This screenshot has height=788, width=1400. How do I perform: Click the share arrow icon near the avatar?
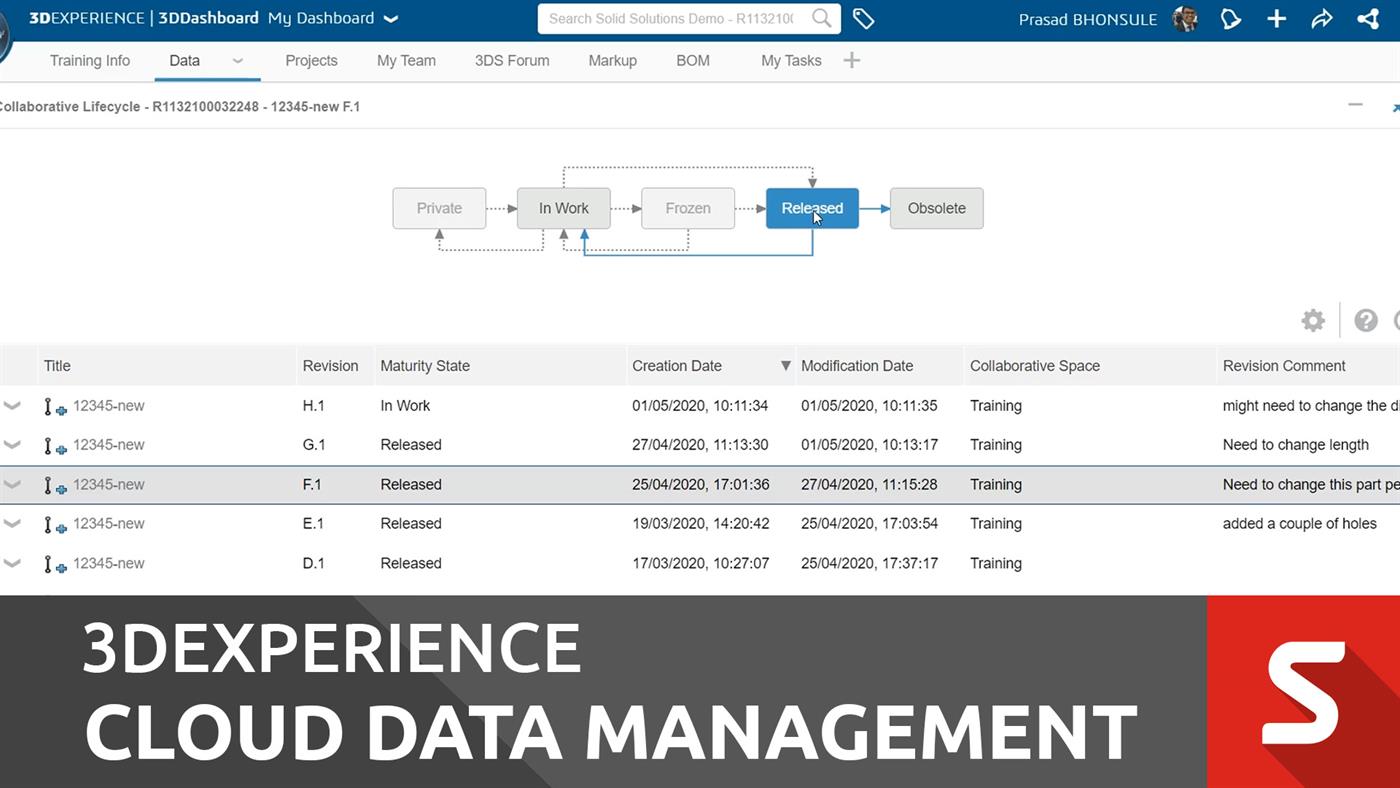click(1322, 18)
